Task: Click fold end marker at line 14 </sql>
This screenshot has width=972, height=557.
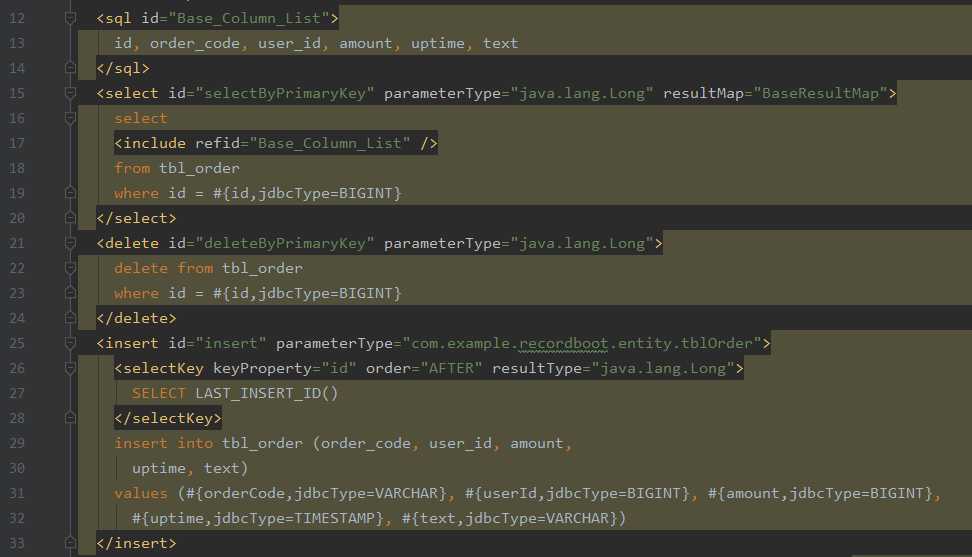Action: [x=70, y=68]
